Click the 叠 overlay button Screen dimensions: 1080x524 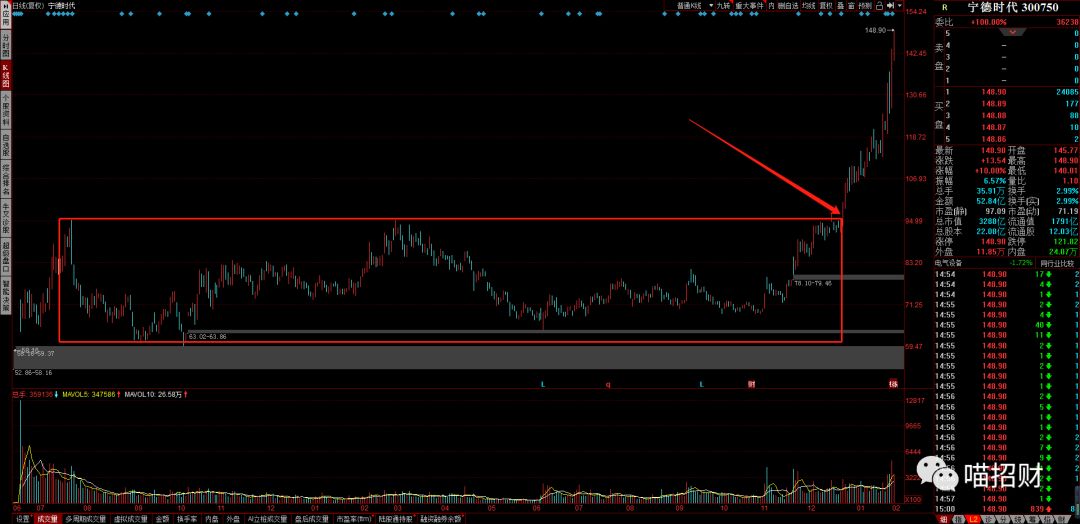[841, 6]
